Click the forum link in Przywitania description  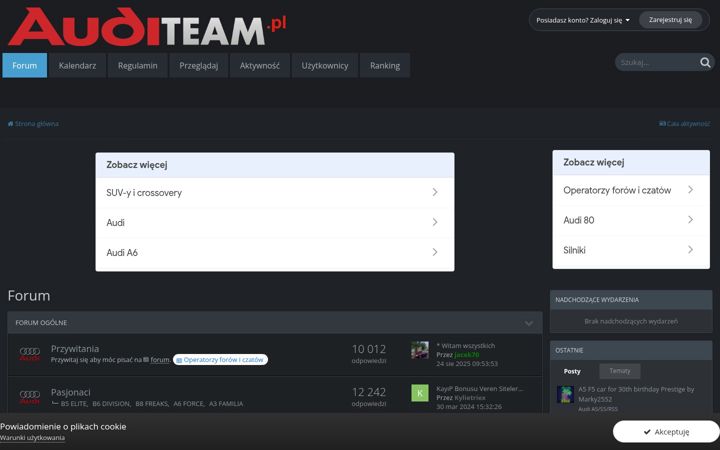point(160,360)
